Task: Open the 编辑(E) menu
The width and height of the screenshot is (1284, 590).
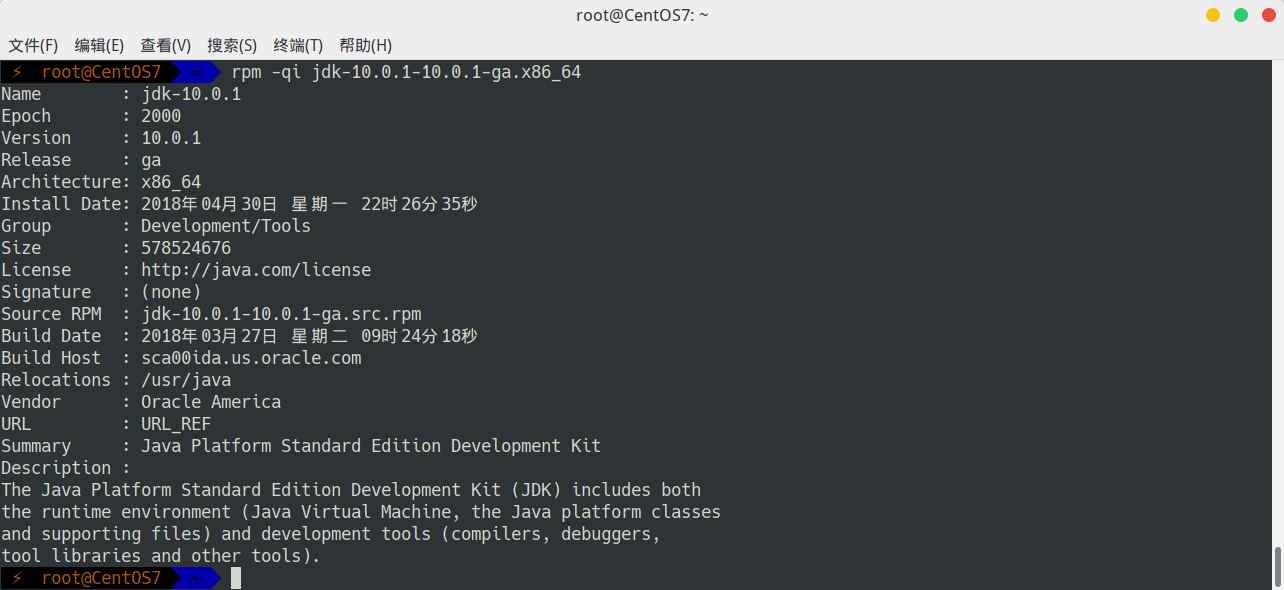Action: tap(99, 46)
